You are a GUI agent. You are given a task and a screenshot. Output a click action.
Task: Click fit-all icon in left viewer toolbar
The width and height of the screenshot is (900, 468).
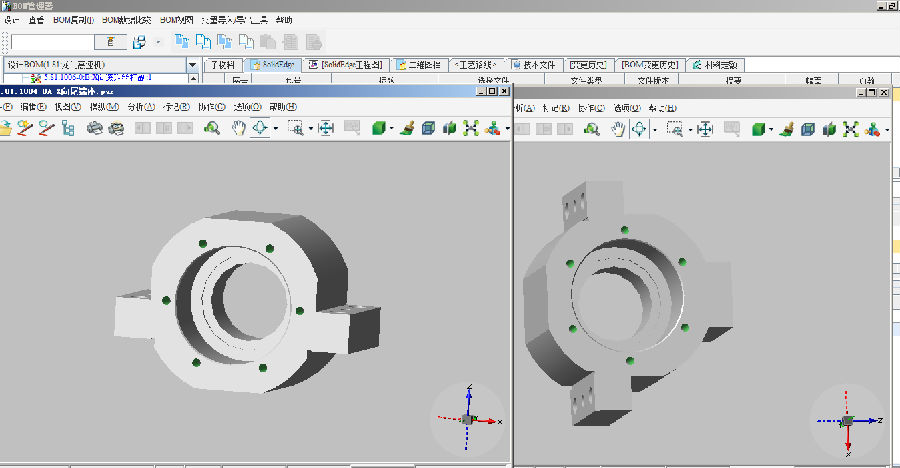point(326,128)
